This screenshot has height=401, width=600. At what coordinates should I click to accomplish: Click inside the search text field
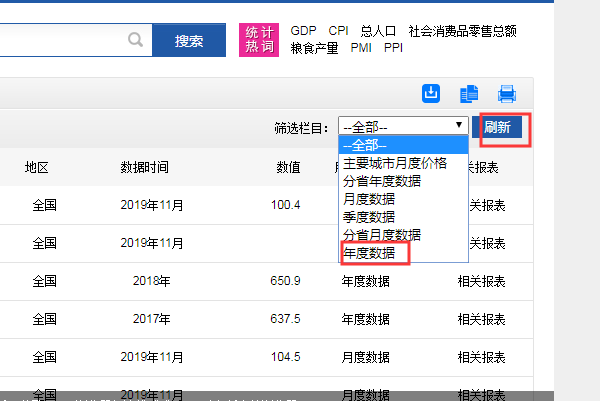[60, 40]
